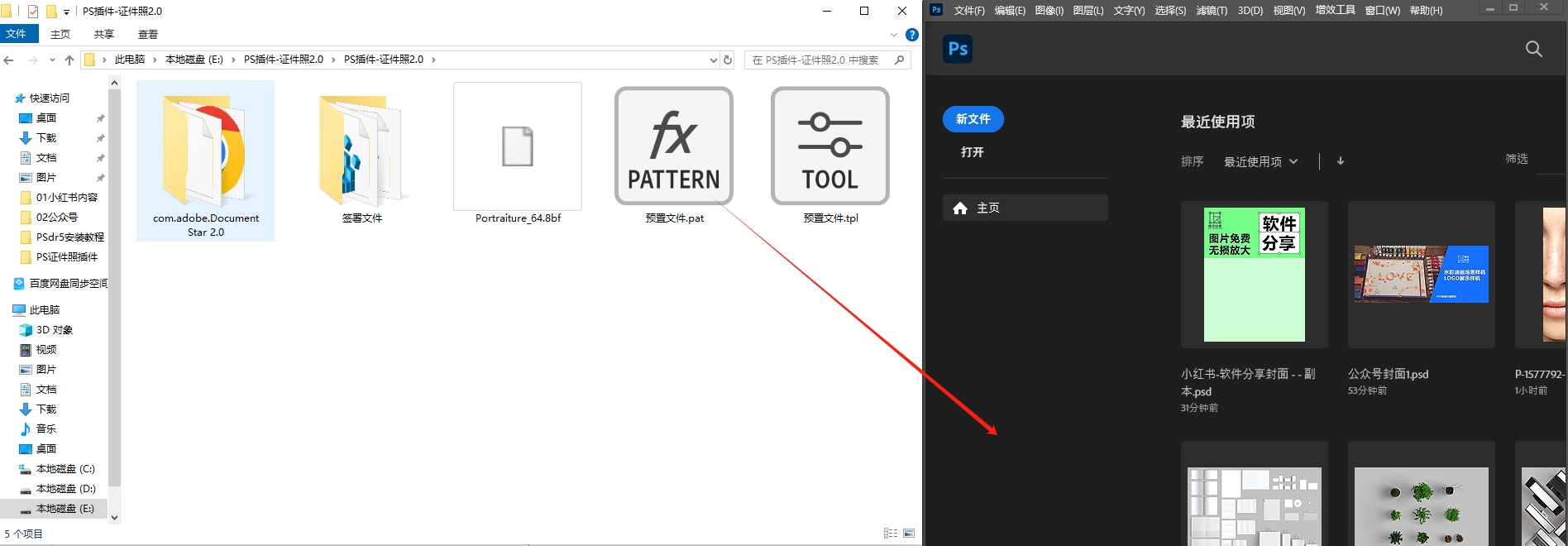Switch to large icons view in Explorer
This screenshot has width=1568, height=546.
point(909,534)
